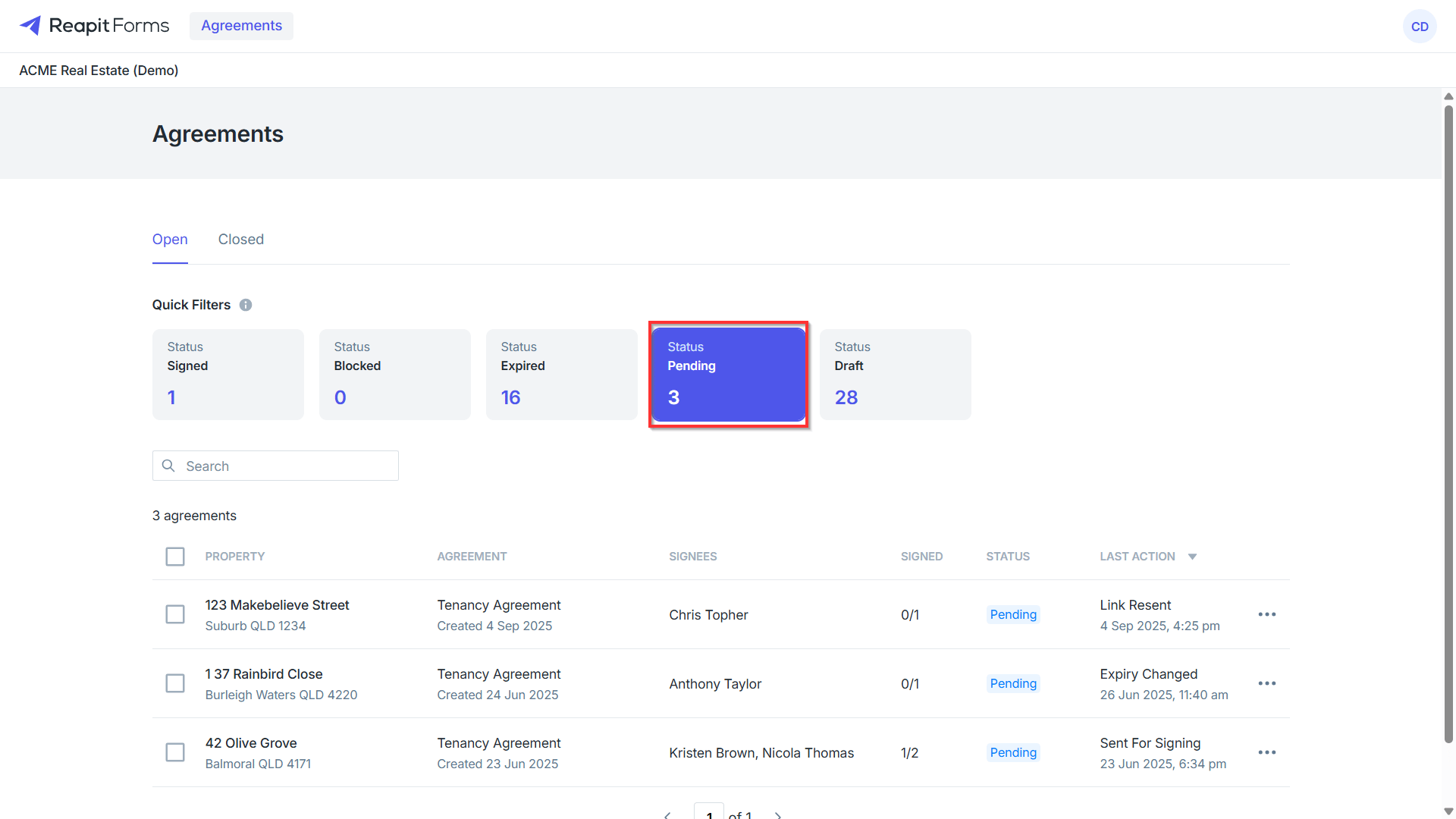The height and width of the screenshot is (819, 1456).
Task: Select the Status Expired quick filter card
Action: click(x=562, y=375)
